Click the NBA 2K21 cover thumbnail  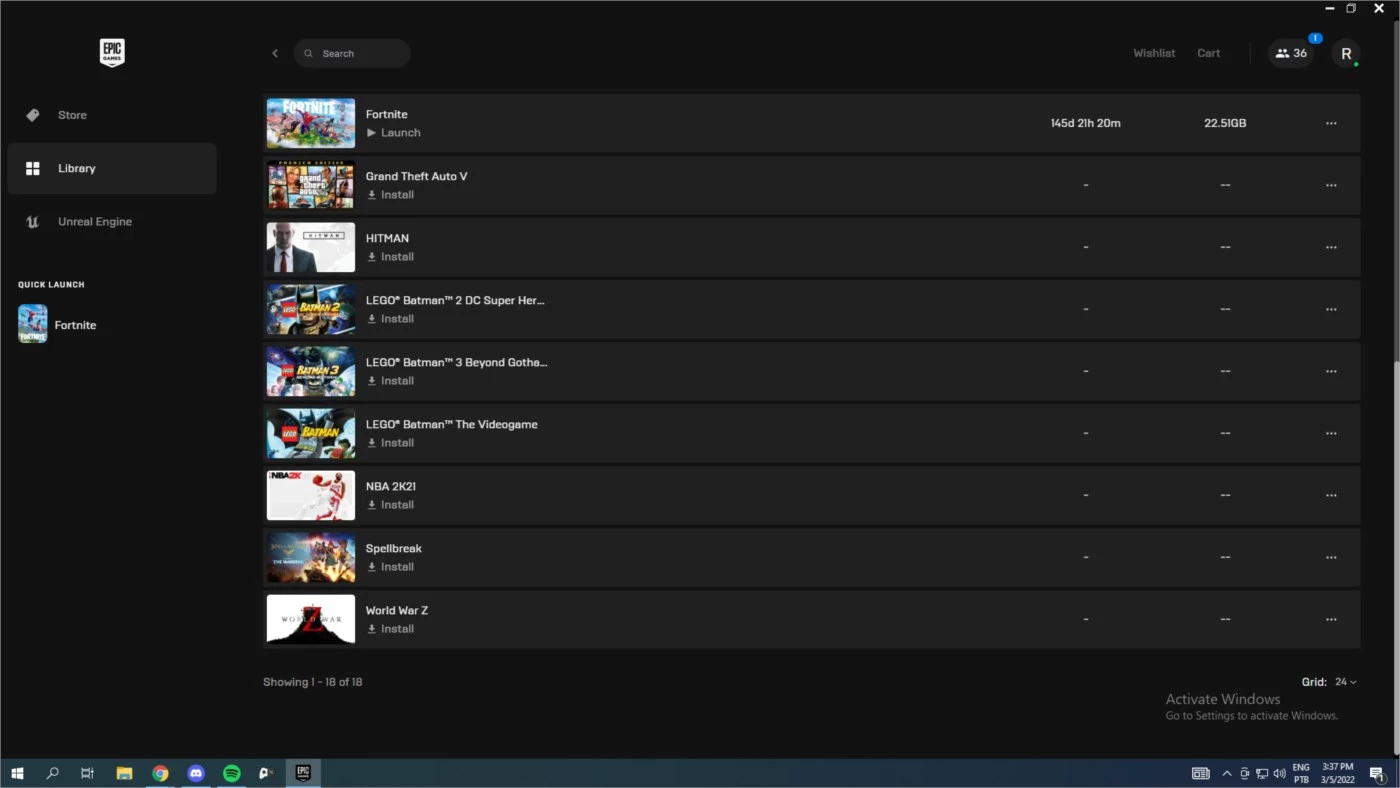[311, 495]
